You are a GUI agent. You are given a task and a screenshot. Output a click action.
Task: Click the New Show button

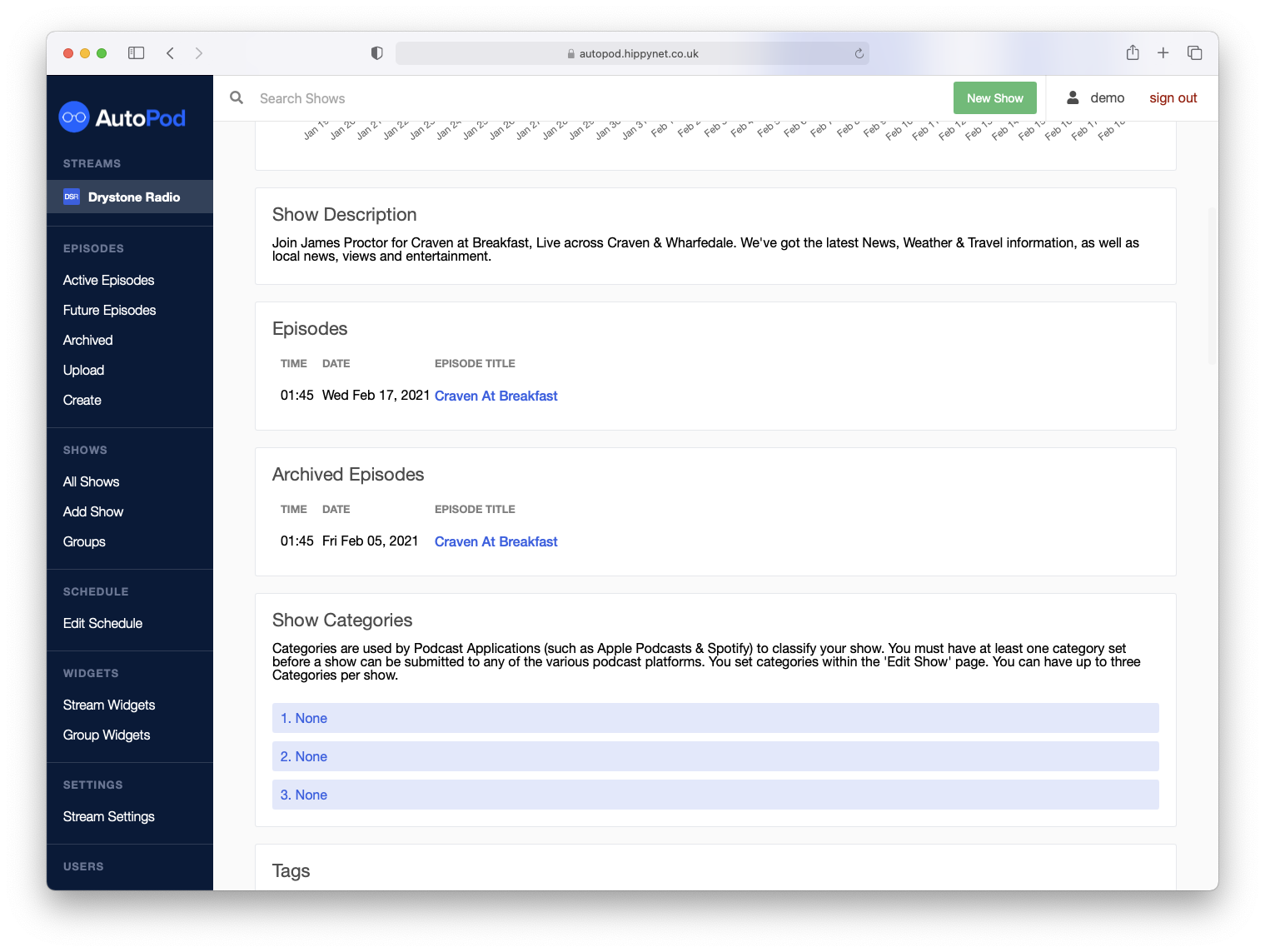tap(995, 97)
